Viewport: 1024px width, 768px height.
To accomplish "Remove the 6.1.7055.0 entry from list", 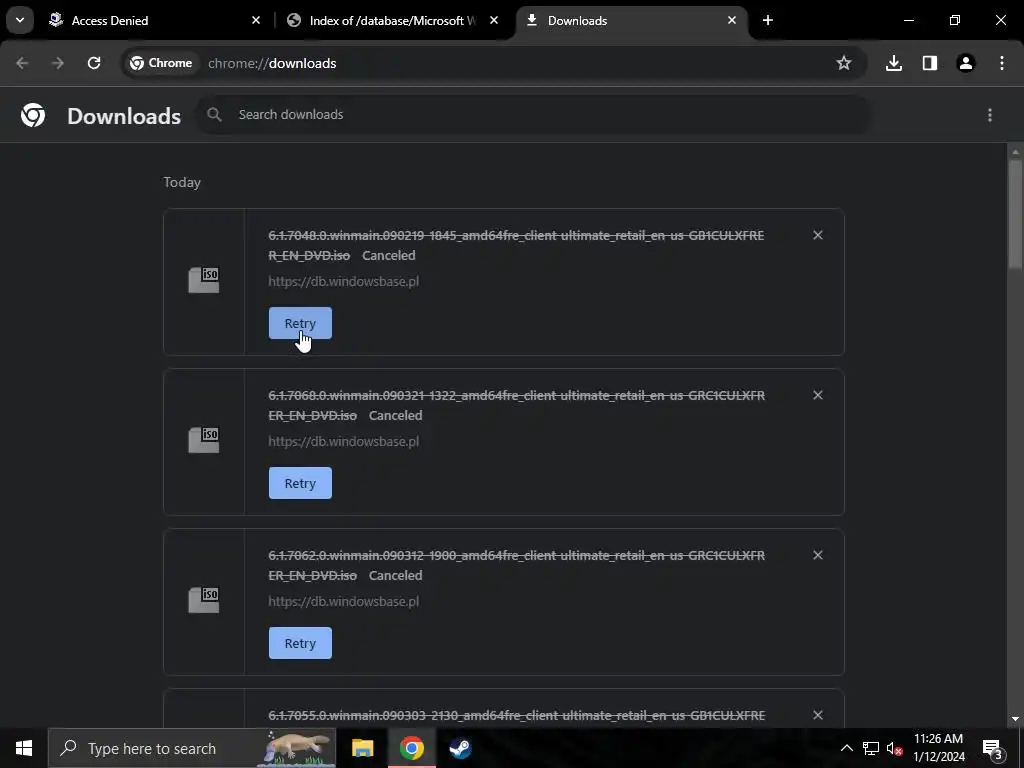I will point(818,715).
